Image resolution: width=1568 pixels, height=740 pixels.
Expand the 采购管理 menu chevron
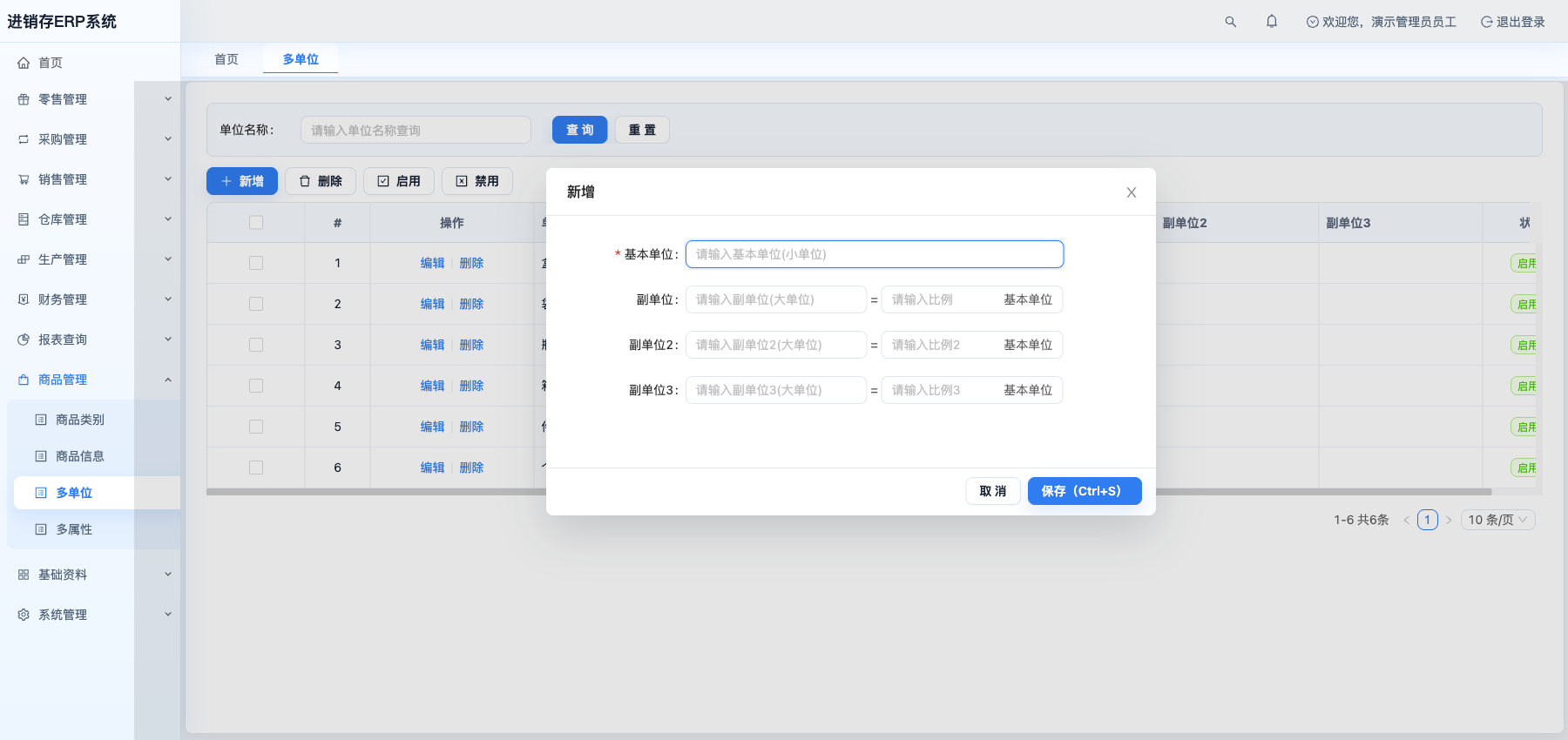[168, 139]
